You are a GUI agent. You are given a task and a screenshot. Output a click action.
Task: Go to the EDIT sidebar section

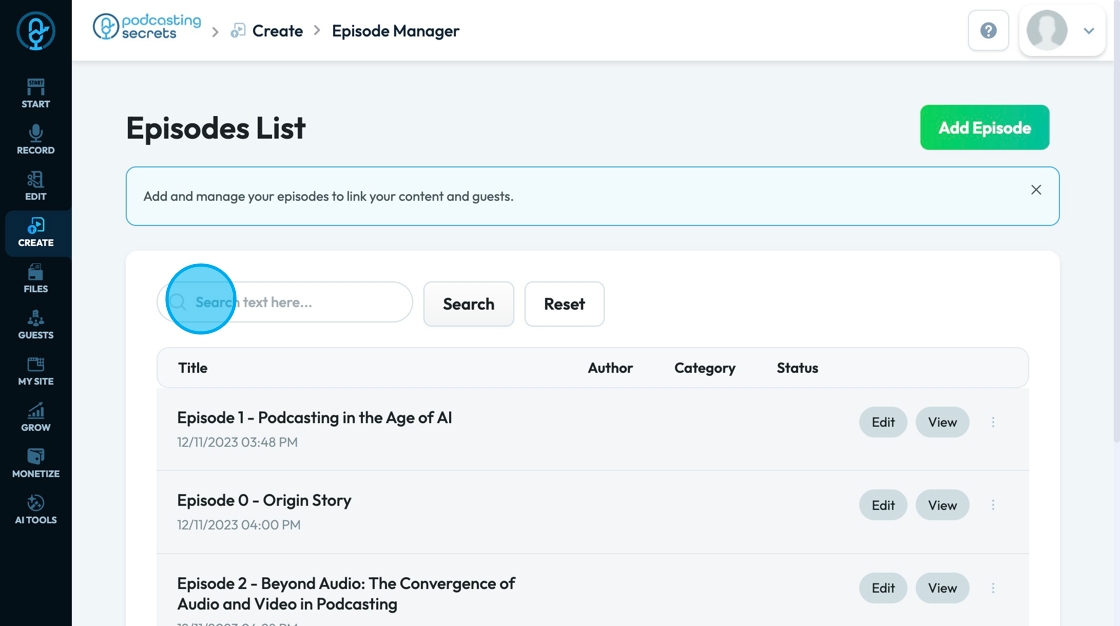point(35,185)
